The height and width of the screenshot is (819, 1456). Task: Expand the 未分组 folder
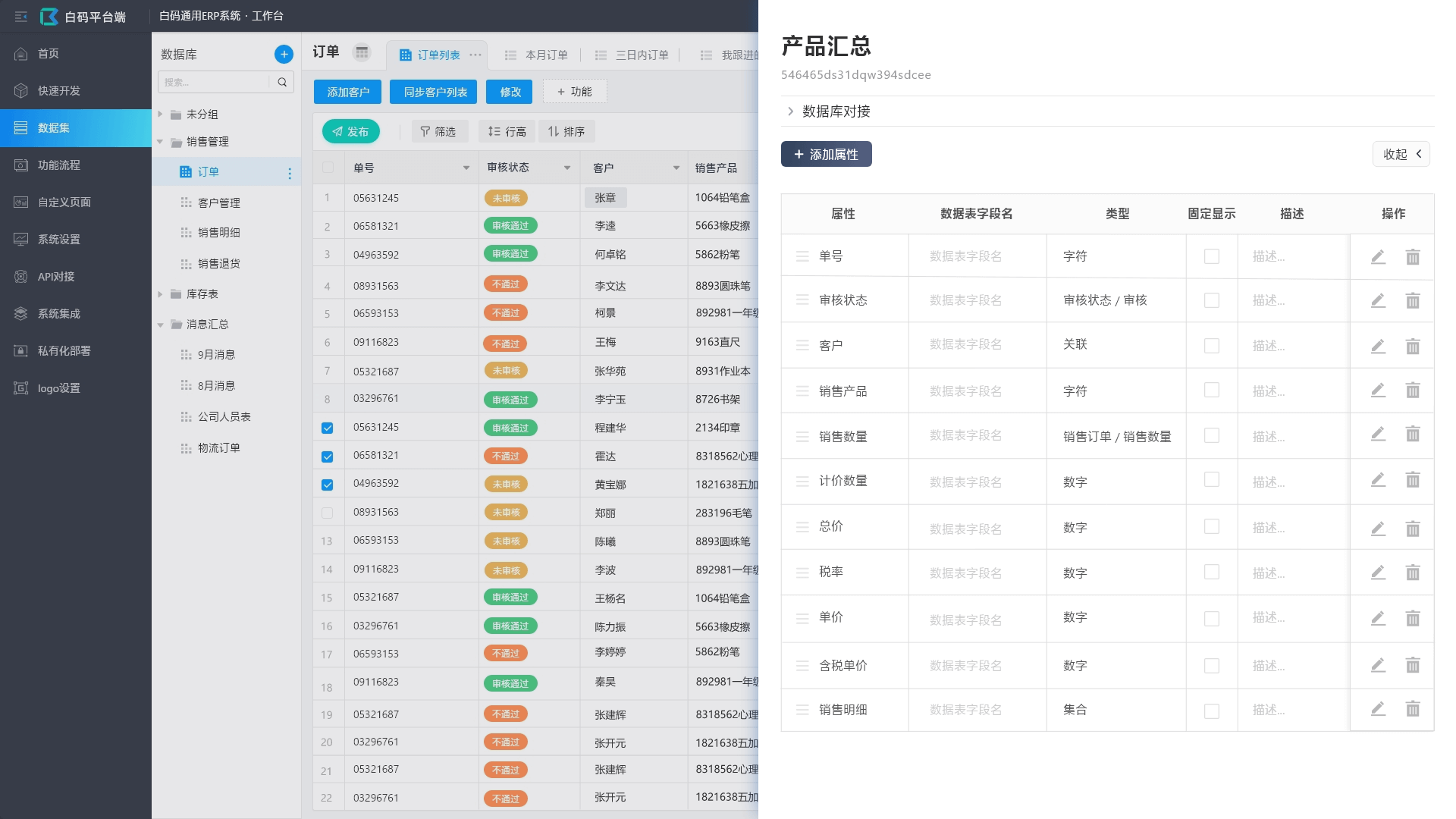(160, 114)
